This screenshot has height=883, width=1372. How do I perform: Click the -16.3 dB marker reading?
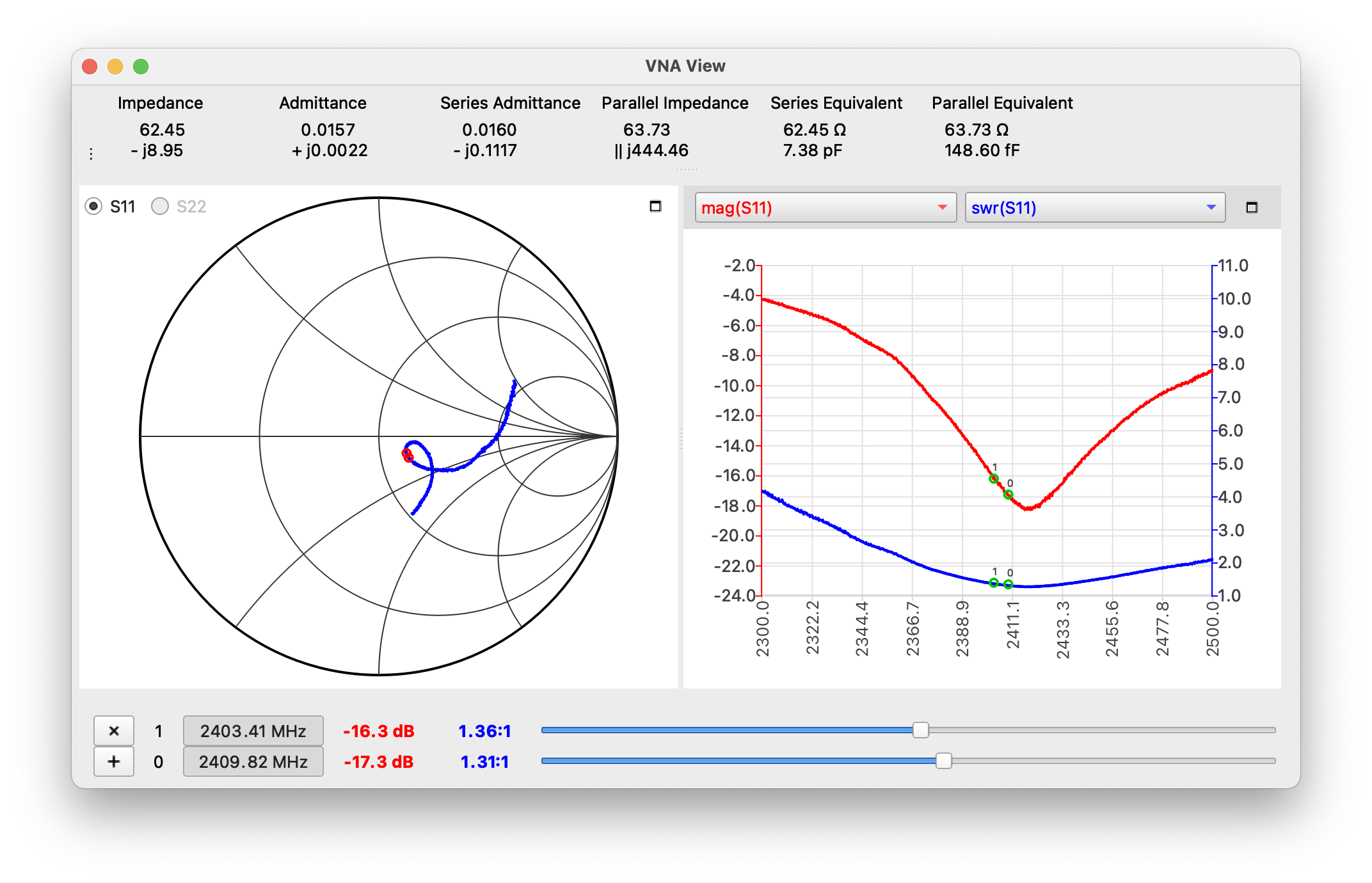[379, 731]
